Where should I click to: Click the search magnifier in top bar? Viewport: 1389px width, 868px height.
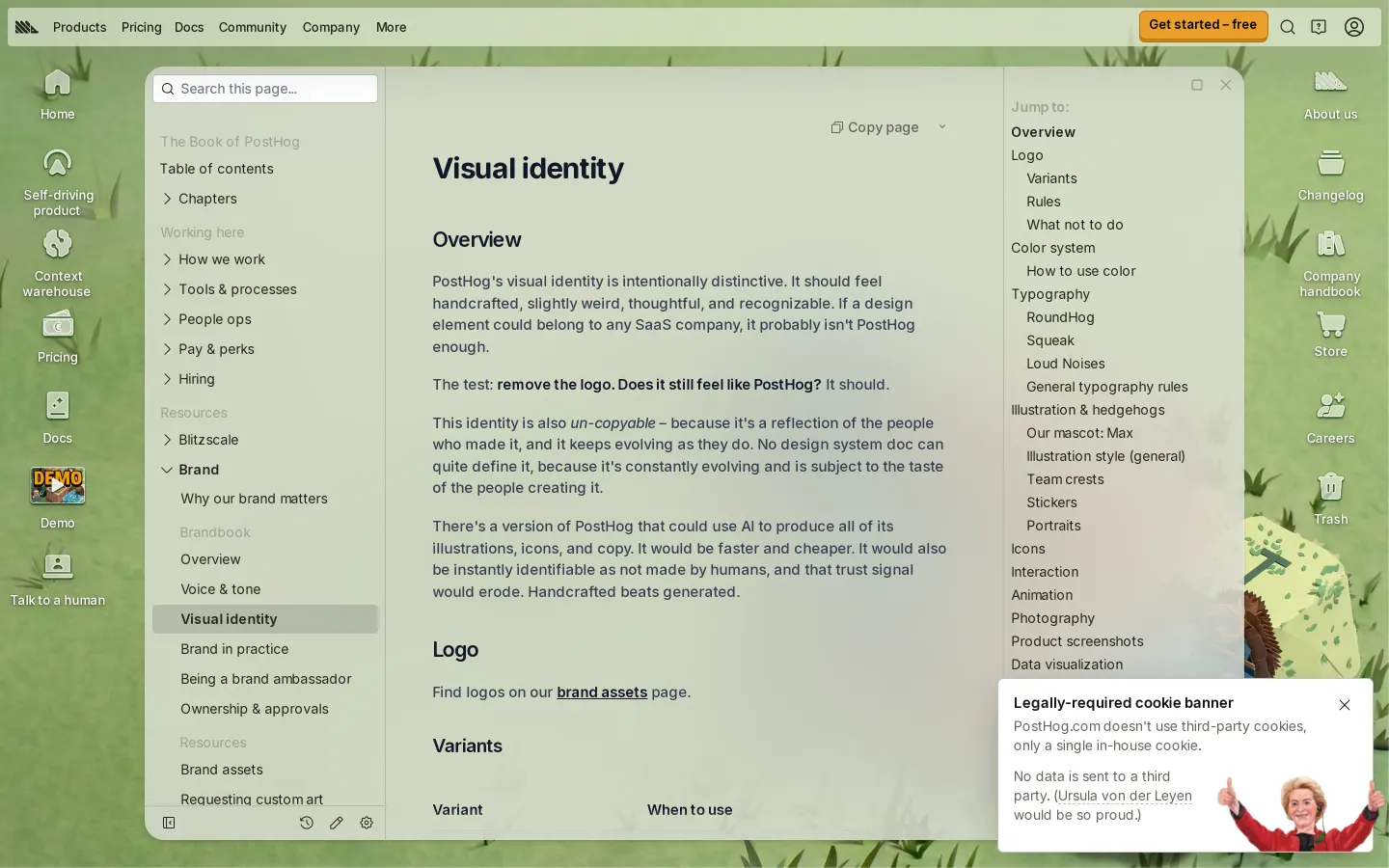1287,27
